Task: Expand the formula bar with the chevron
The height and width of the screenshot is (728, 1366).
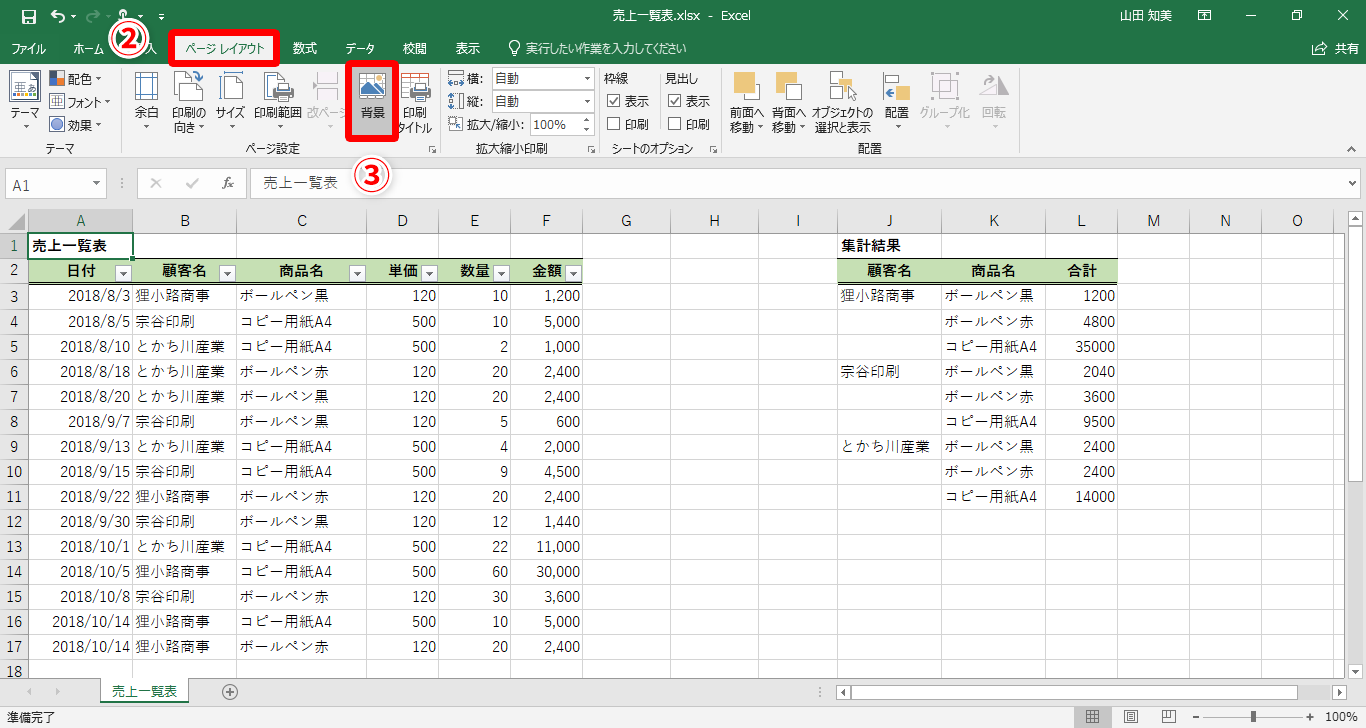Action: [1354, 183]
